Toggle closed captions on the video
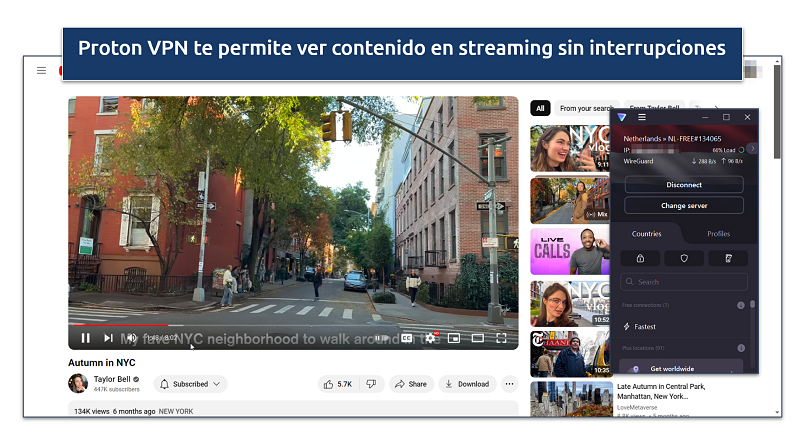The width and height of the screenshot is (806, 444). tap(407, 338)
